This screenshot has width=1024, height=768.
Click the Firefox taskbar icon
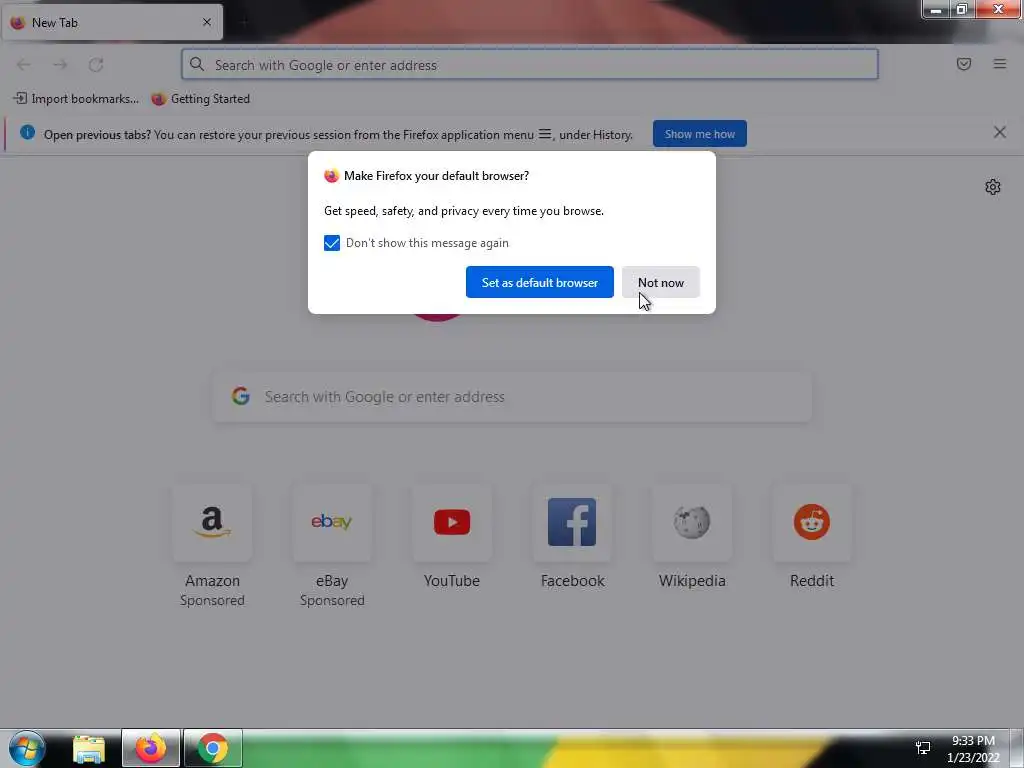[x=150, y=748]
